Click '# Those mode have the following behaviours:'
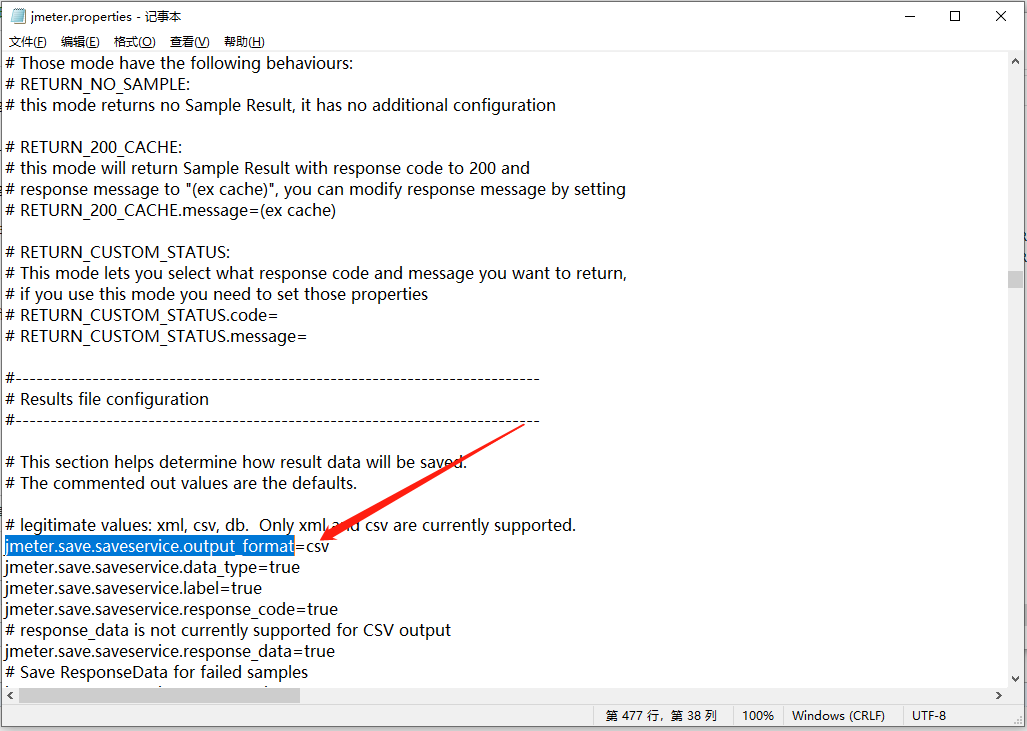The image size is (1027, 731). pyautogui.click(x=179, y=63)
